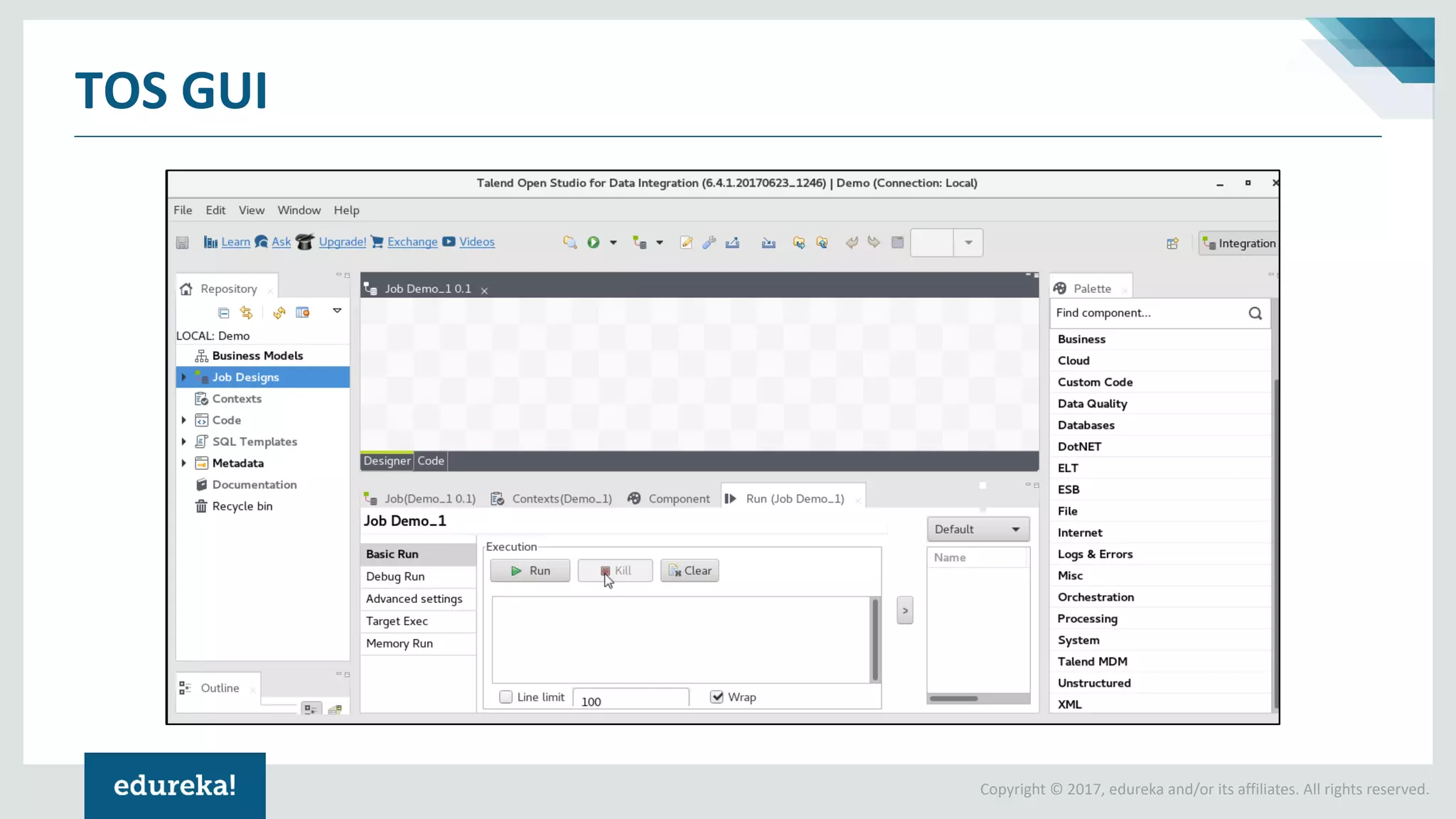
Task: Expand the Job Designs tree node
Action: click(x=184, y=377)
